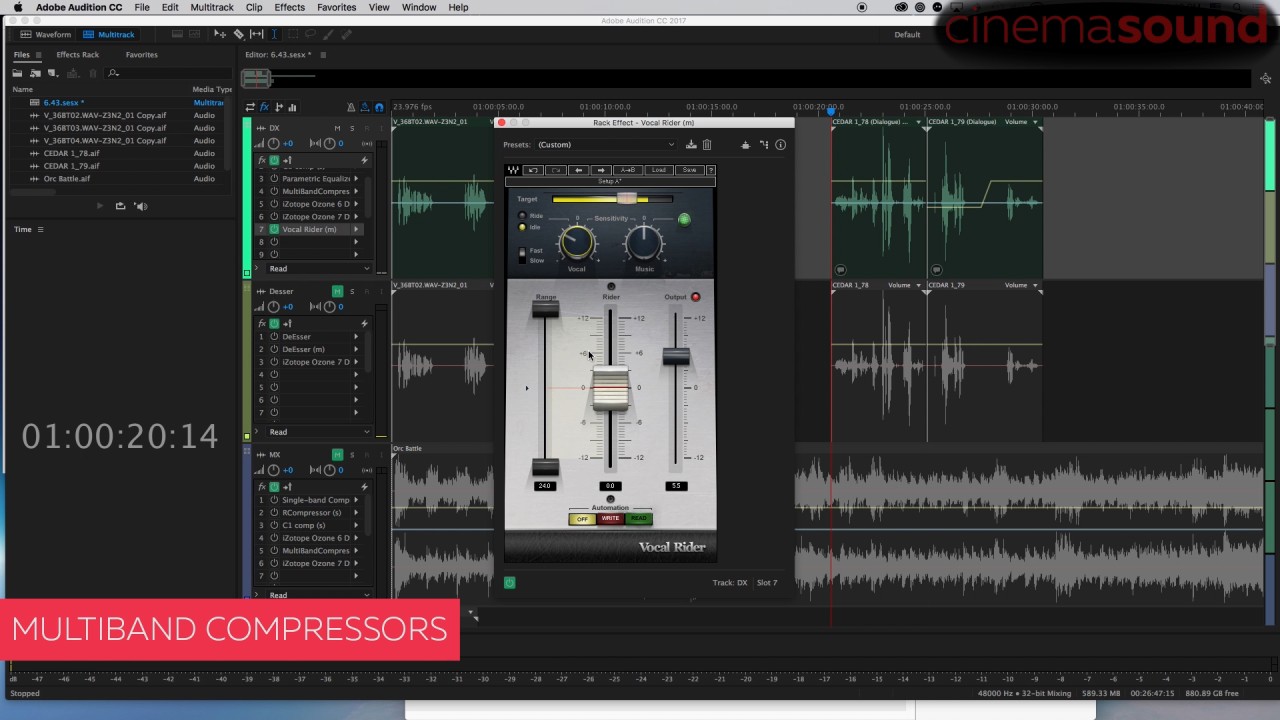This screenshot has height=720, width=1280.
Task: Click the Vocal sensitivity knob
Action: point(577,242)
